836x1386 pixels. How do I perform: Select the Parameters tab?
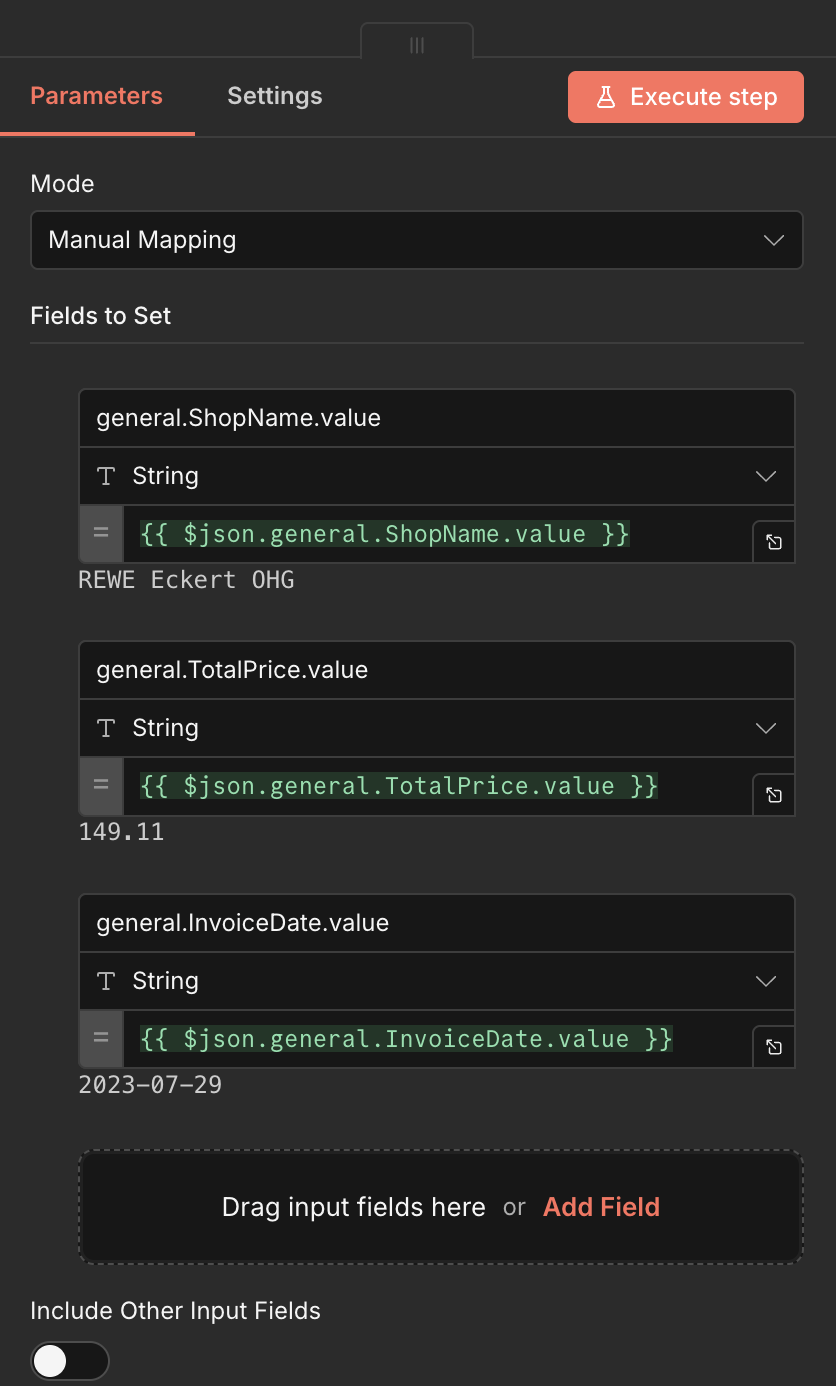(x=96, y=96)
